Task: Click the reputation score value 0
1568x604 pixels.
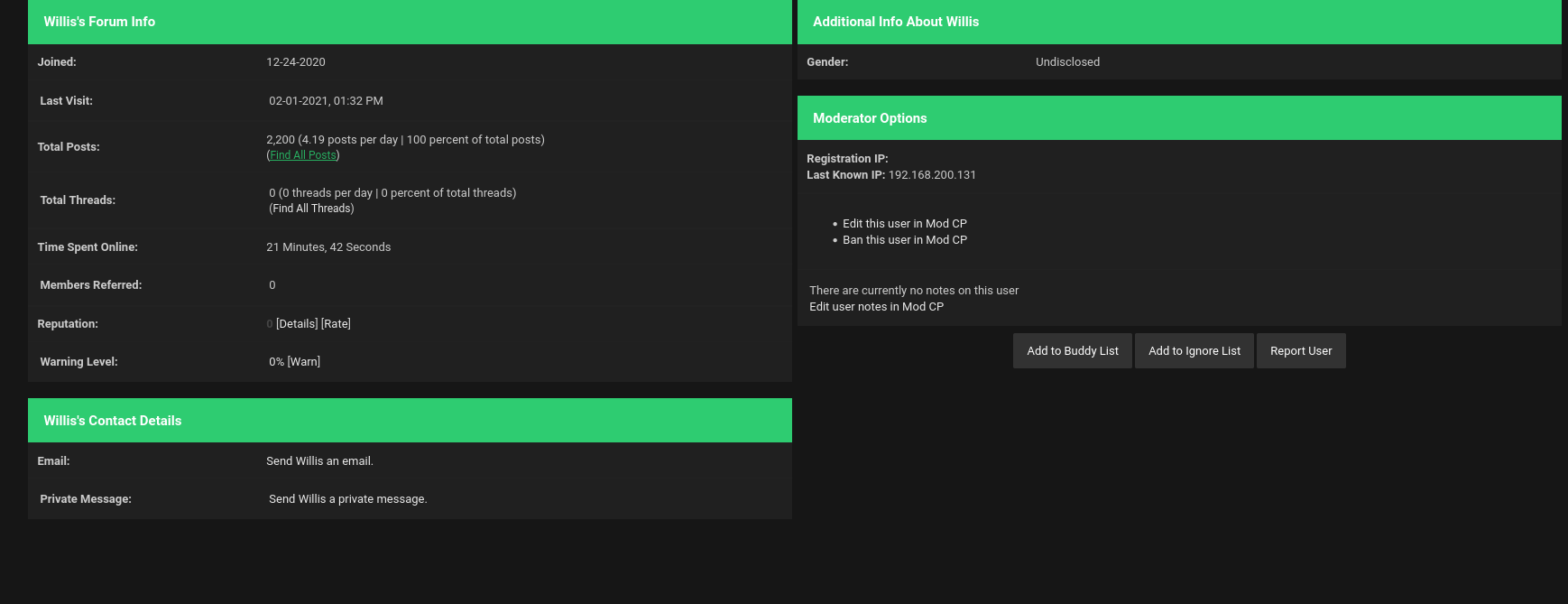Action: point(270,324)
